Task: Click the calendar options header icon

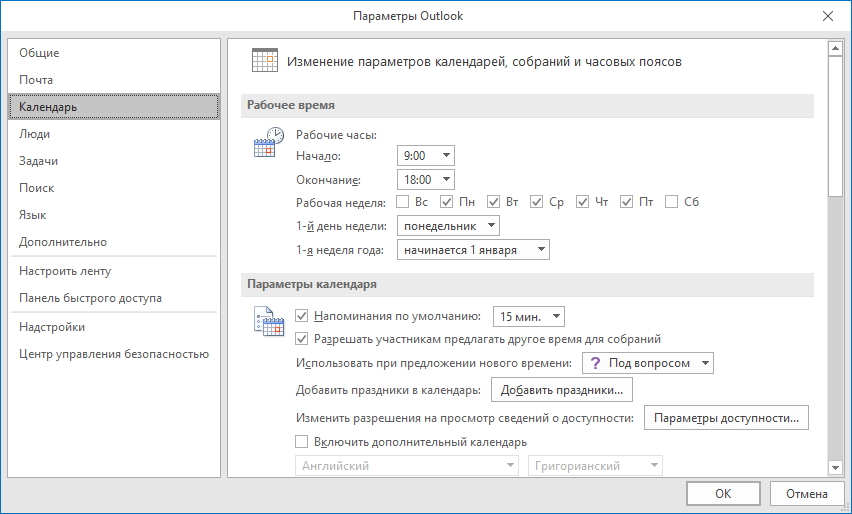Action: (x=265, y=60)
